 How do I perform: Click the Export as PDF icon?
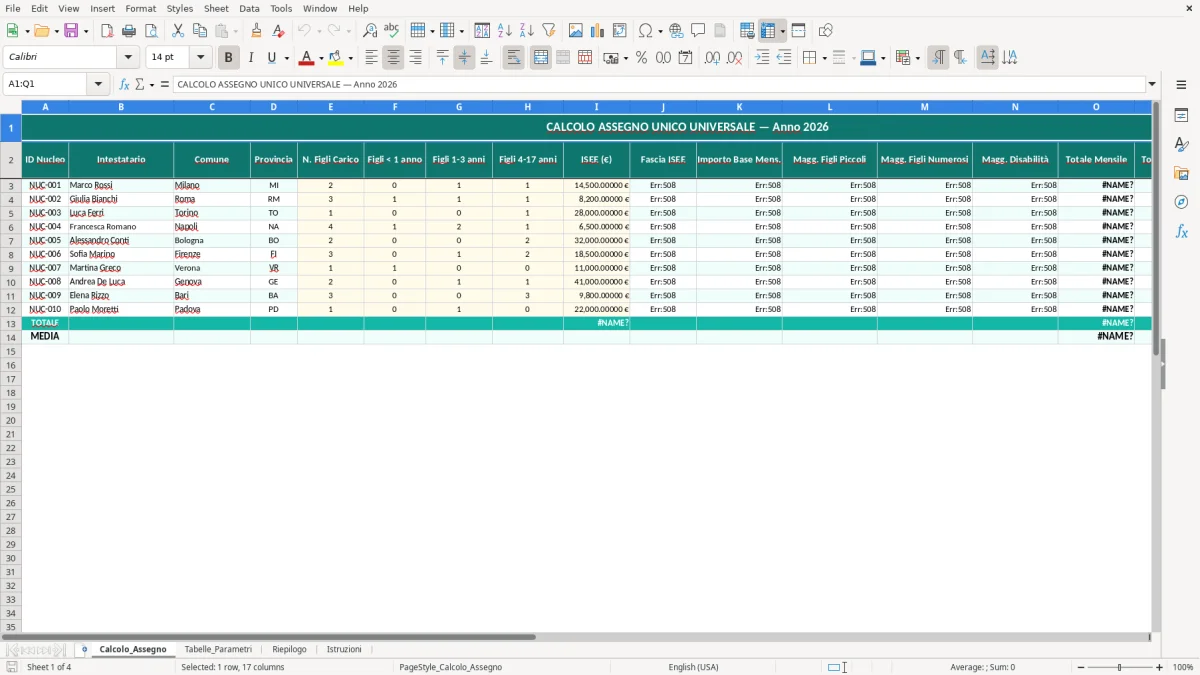tap(107, 31)
